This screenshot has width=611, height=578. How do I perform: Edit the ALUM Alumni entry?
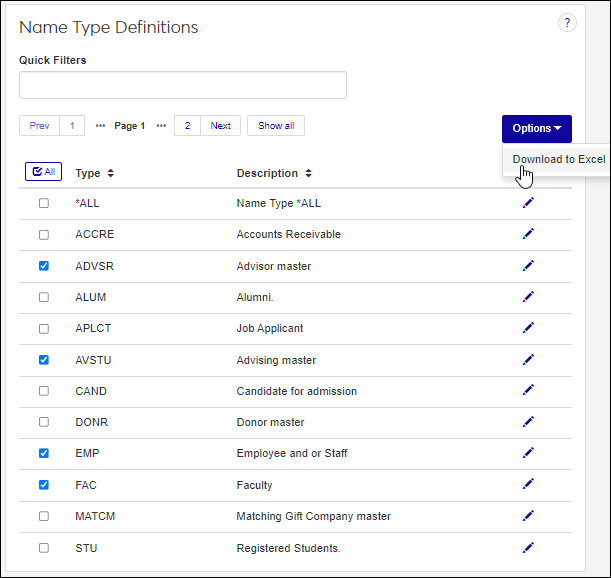tap(528, 297)
